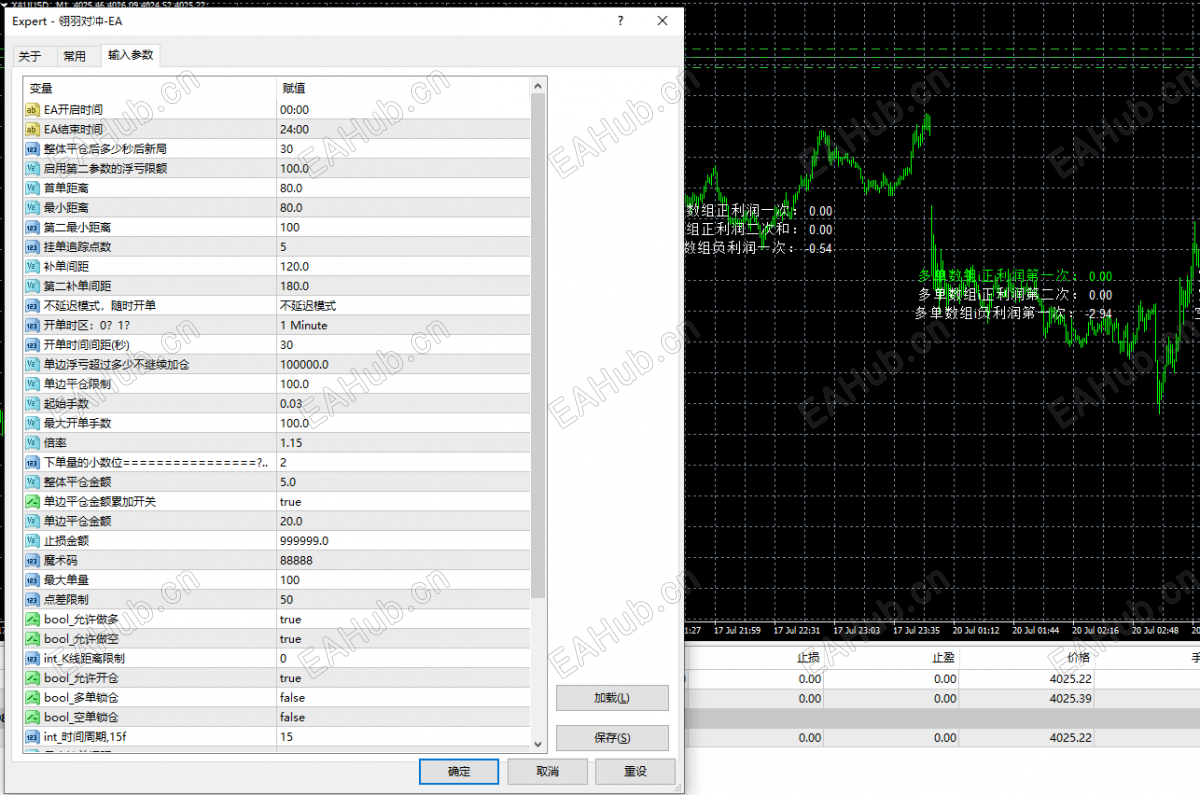Viewport: 1200px width, 795px height.
Task: Switch to the 常用 tab
Action: click(74, 57)
